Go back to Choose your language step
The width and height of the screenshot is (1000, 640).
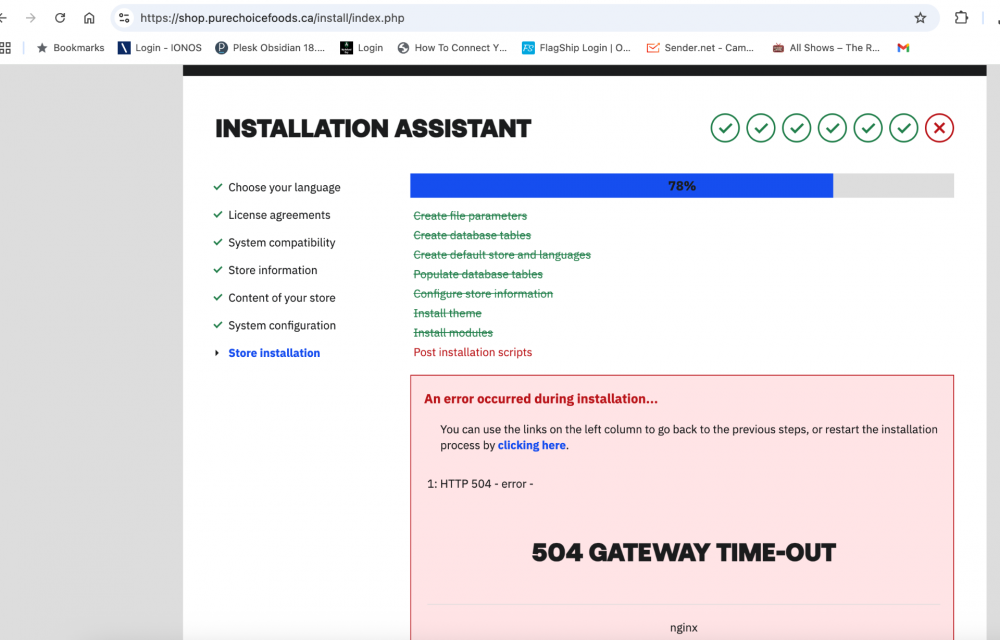pos(284,187)
